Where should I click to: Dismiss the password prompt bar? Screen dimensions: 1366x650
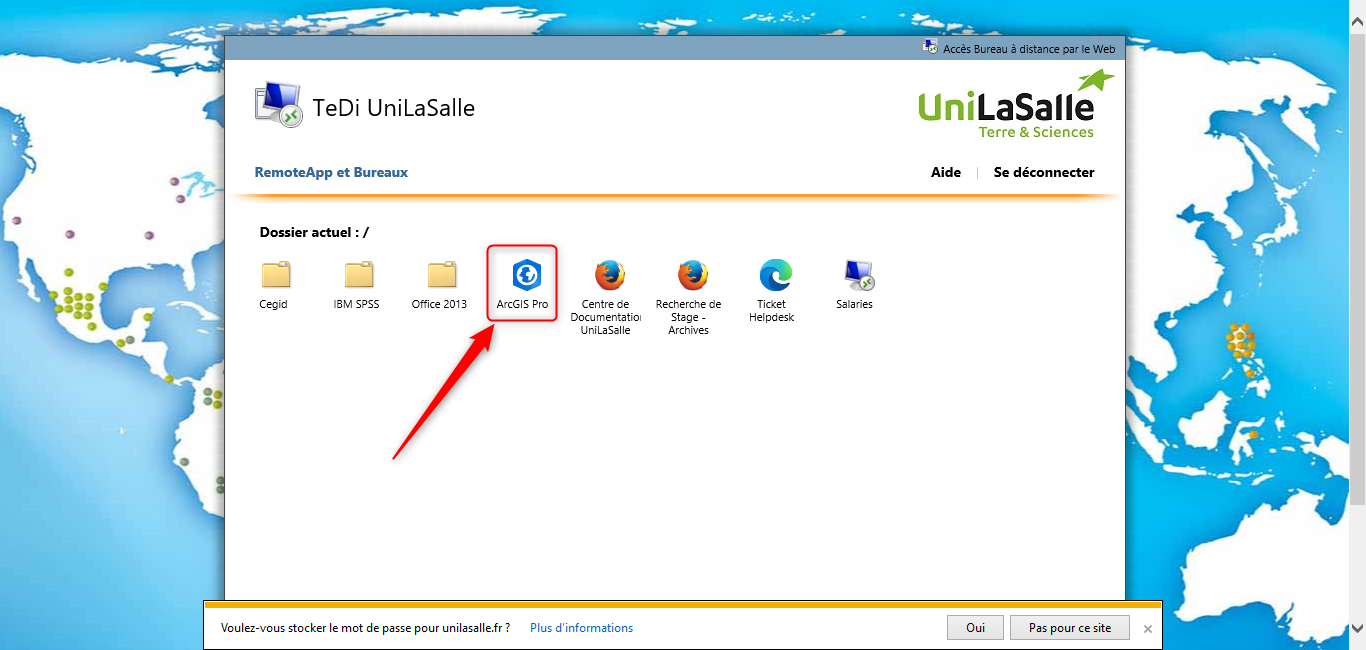(1148, 629)
